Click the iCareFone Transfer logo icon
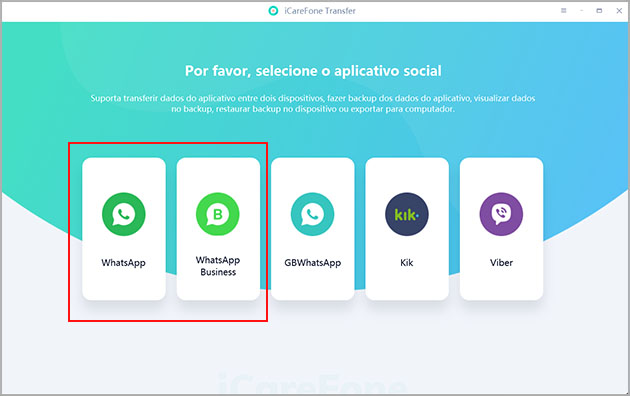This screenshot has height=396, width=630. click(x=273, y=11)
